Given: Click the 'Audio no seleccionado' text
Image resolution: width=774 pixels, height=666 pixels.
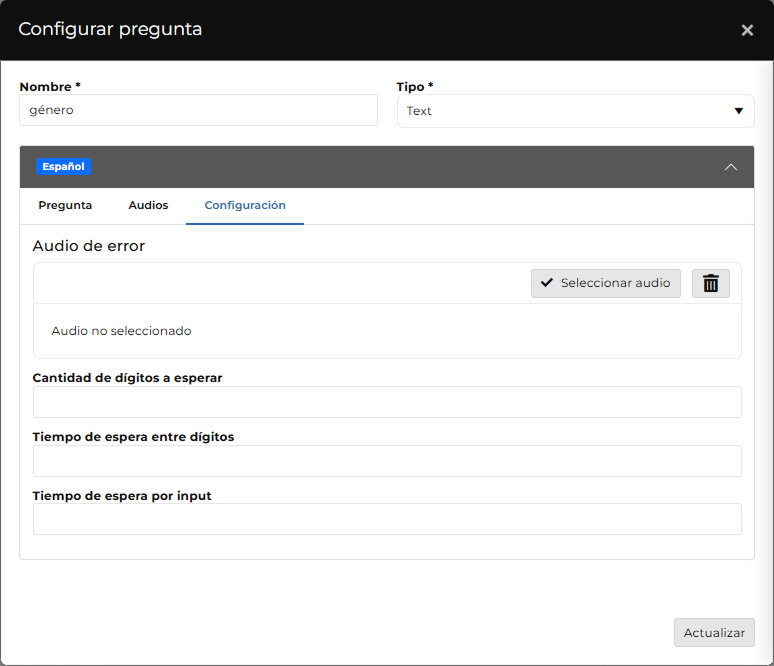Looking at the screenshot, I should (121, 331).
